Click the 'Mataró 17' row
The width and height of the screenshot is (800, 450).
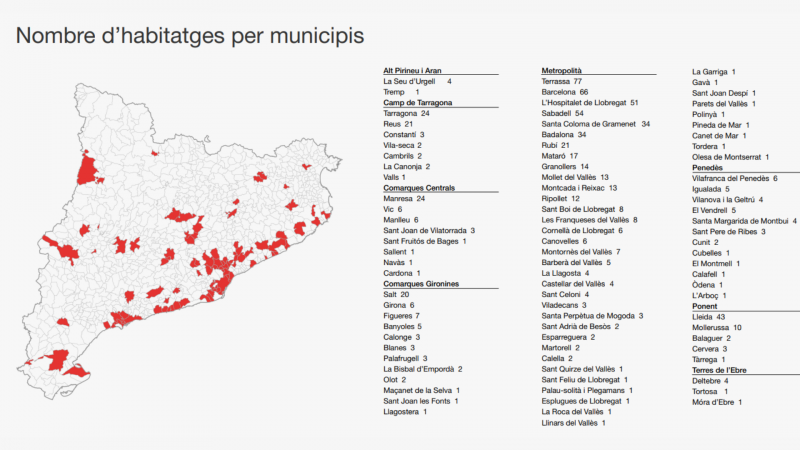(x=560, y=156)
